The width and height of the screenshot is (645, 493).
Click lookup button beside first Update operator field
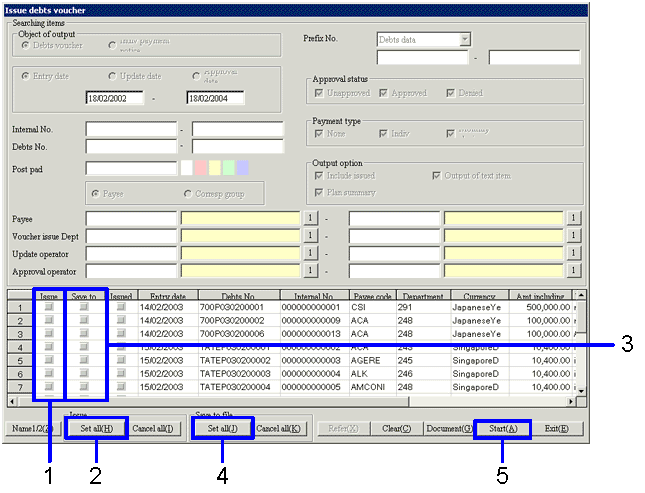click(x=310, y=253)
